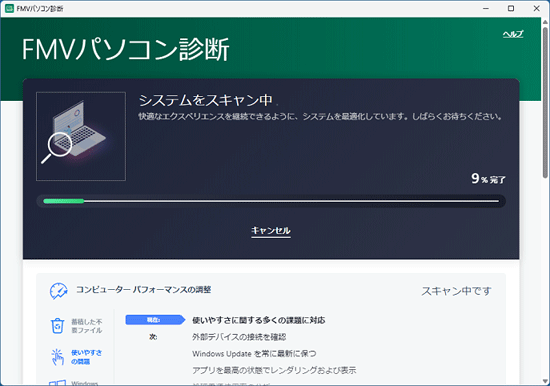Click the blue 現在 status badge
The image size is (550, 386).
(x=155, y=320)
